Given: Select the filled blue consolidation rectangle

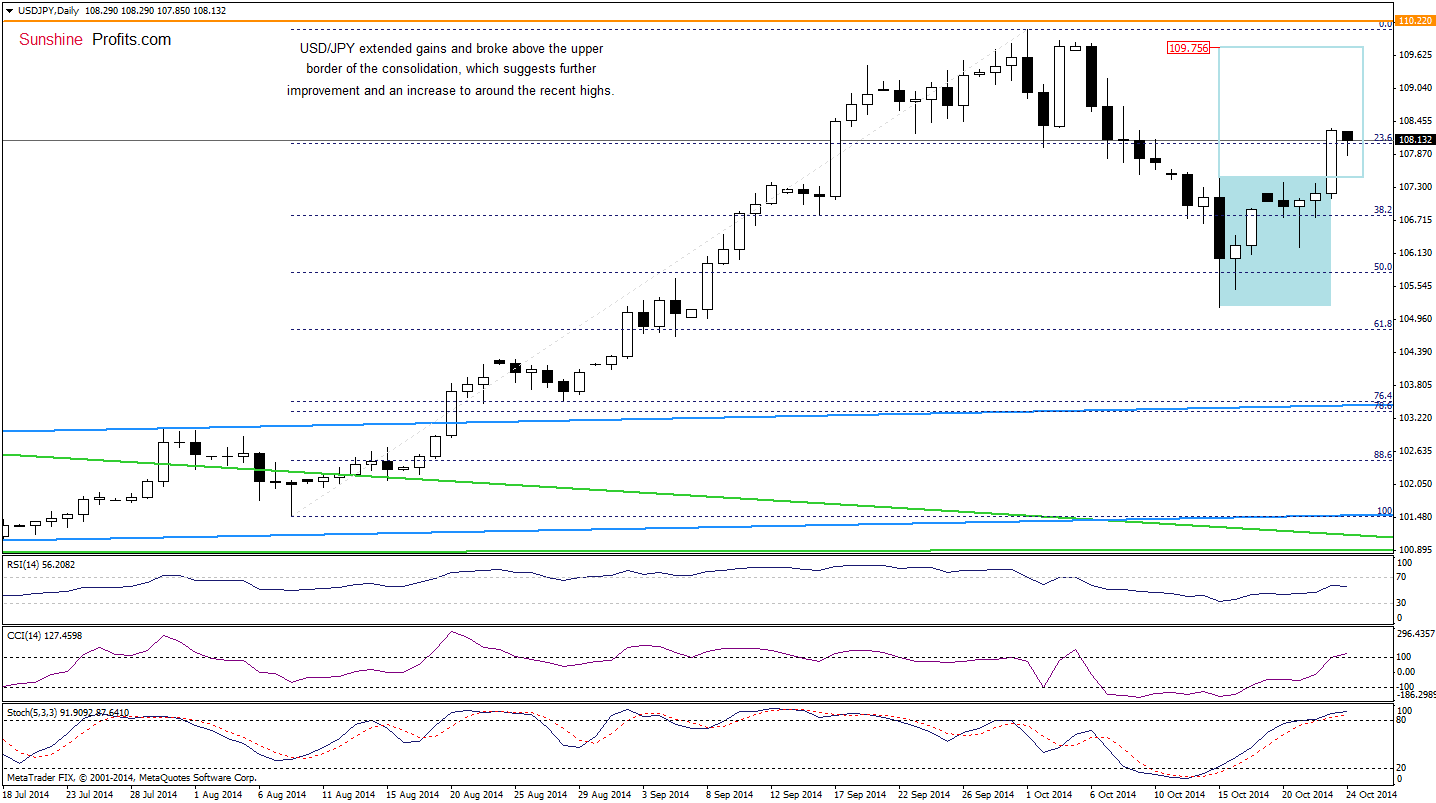Looking at the screenshot, I should click(x=1274, y=241).
